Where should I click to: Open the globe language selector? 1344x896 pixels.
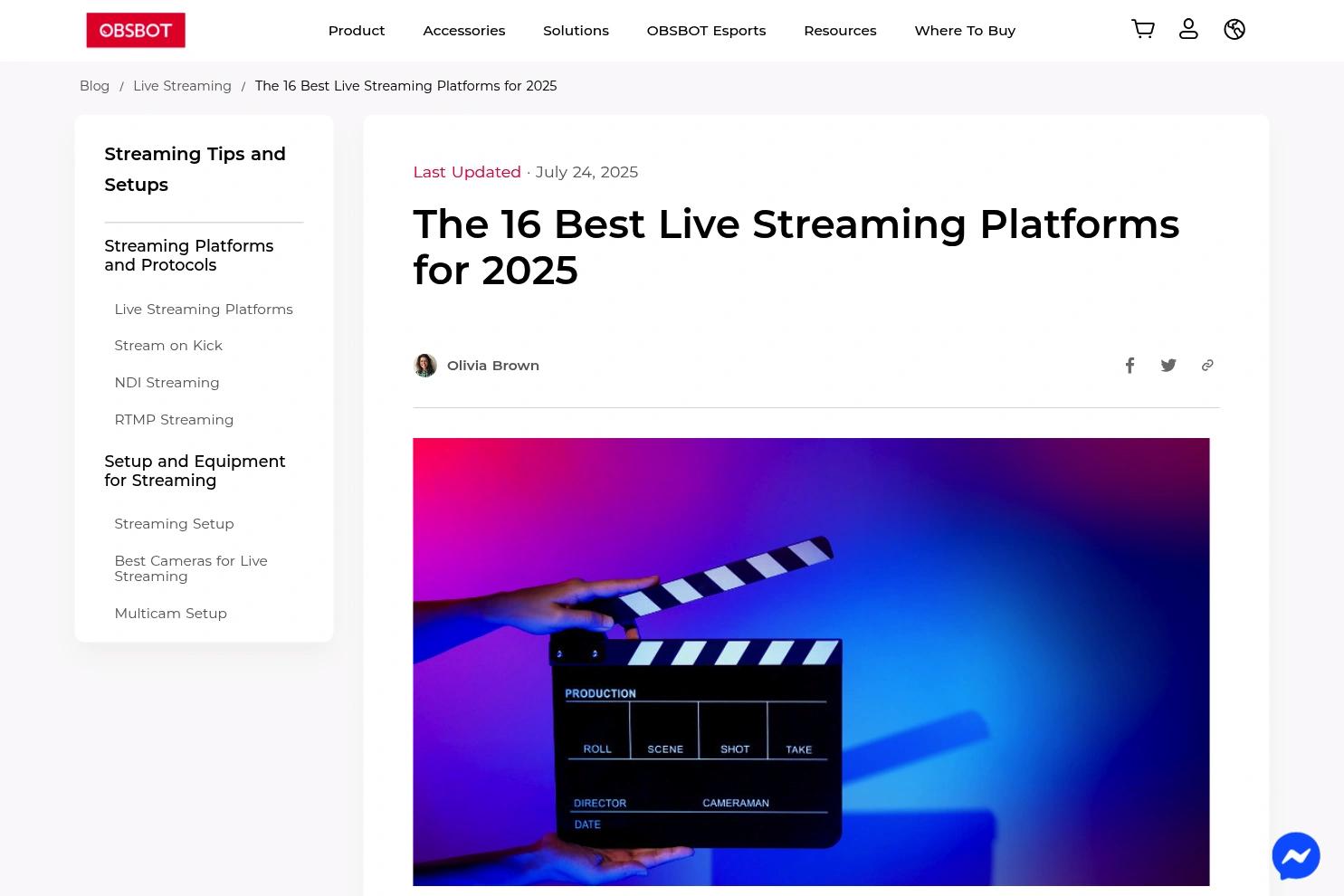coord(1234,29)
